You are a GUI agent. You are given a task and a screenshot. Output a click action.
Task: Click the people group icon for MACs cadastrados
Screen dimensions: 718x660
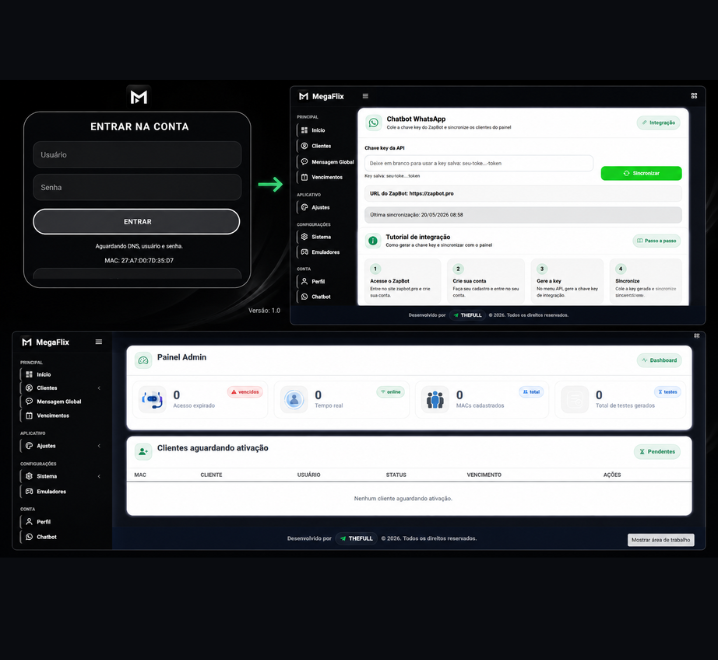point(435,399)
